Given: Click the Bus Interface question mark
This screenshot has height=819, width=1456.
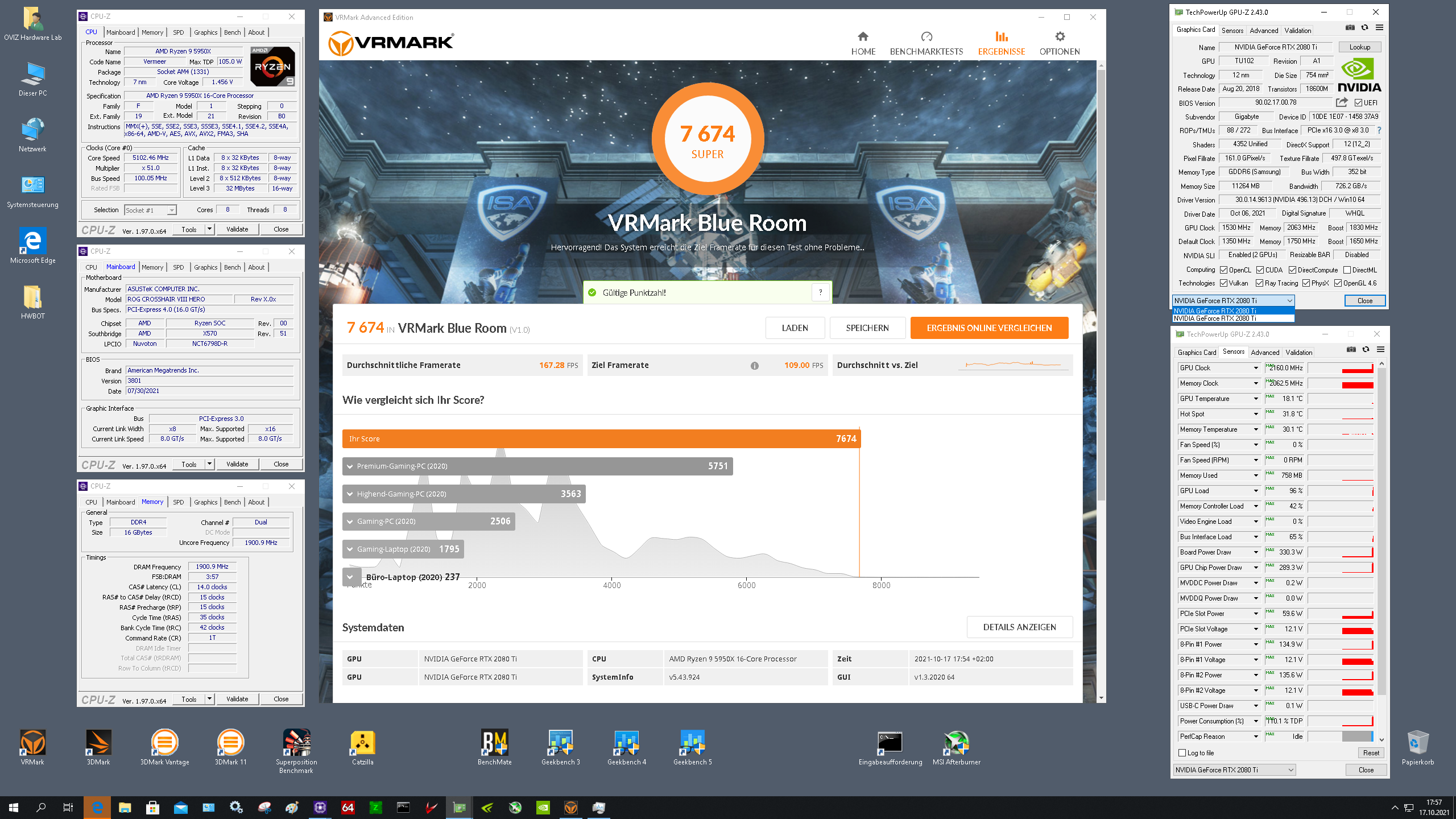Looking at the screenshot, I should click(1379, 130).
